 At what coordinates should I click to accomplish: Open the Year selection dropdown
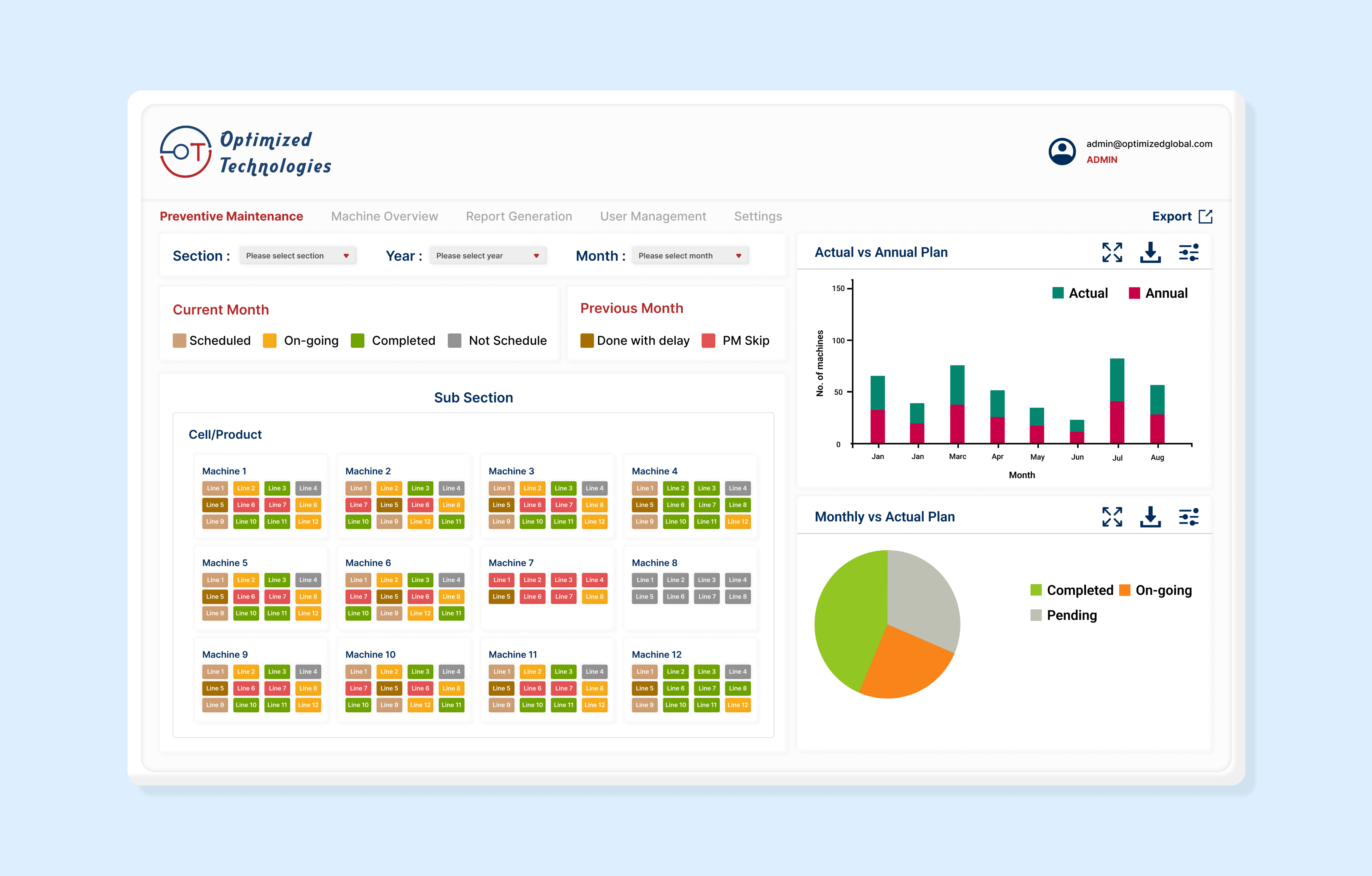[x=488, y=255]
